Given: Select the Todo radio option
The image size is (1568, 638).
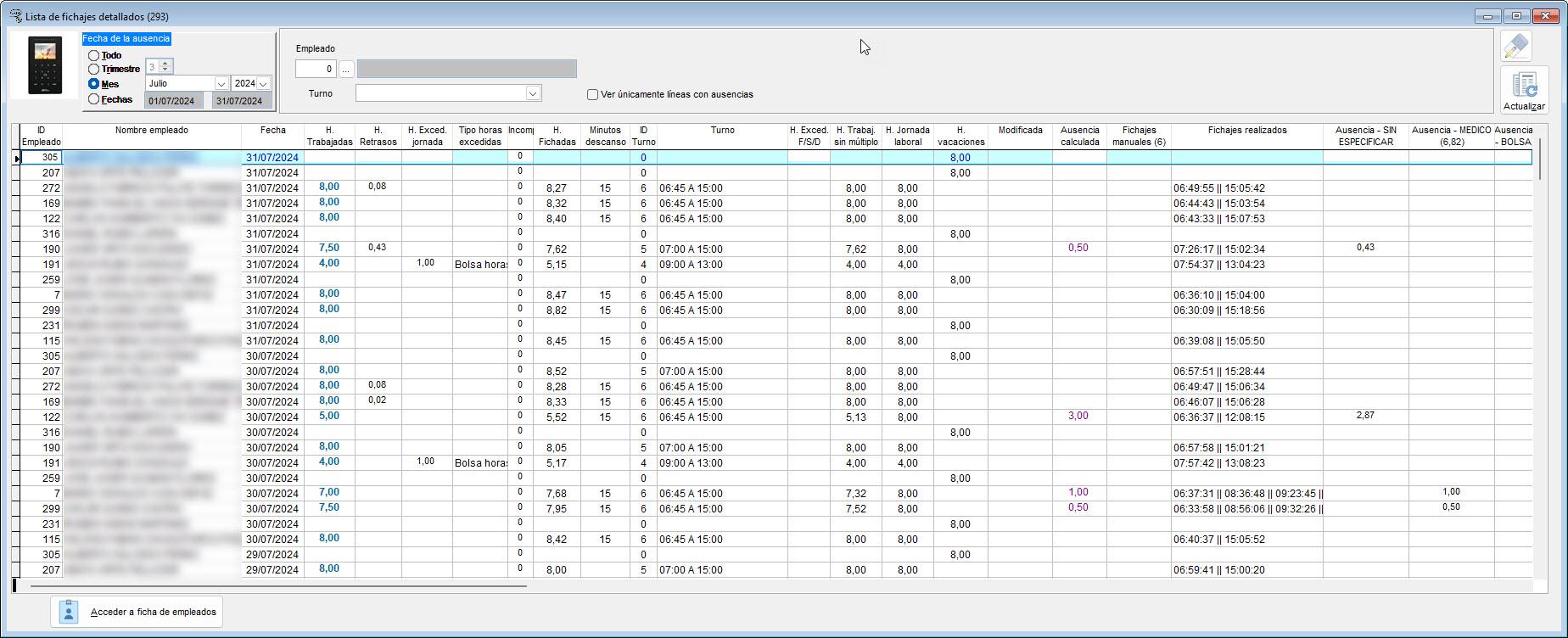Looking at the screenshot, I should coord(93,56).
